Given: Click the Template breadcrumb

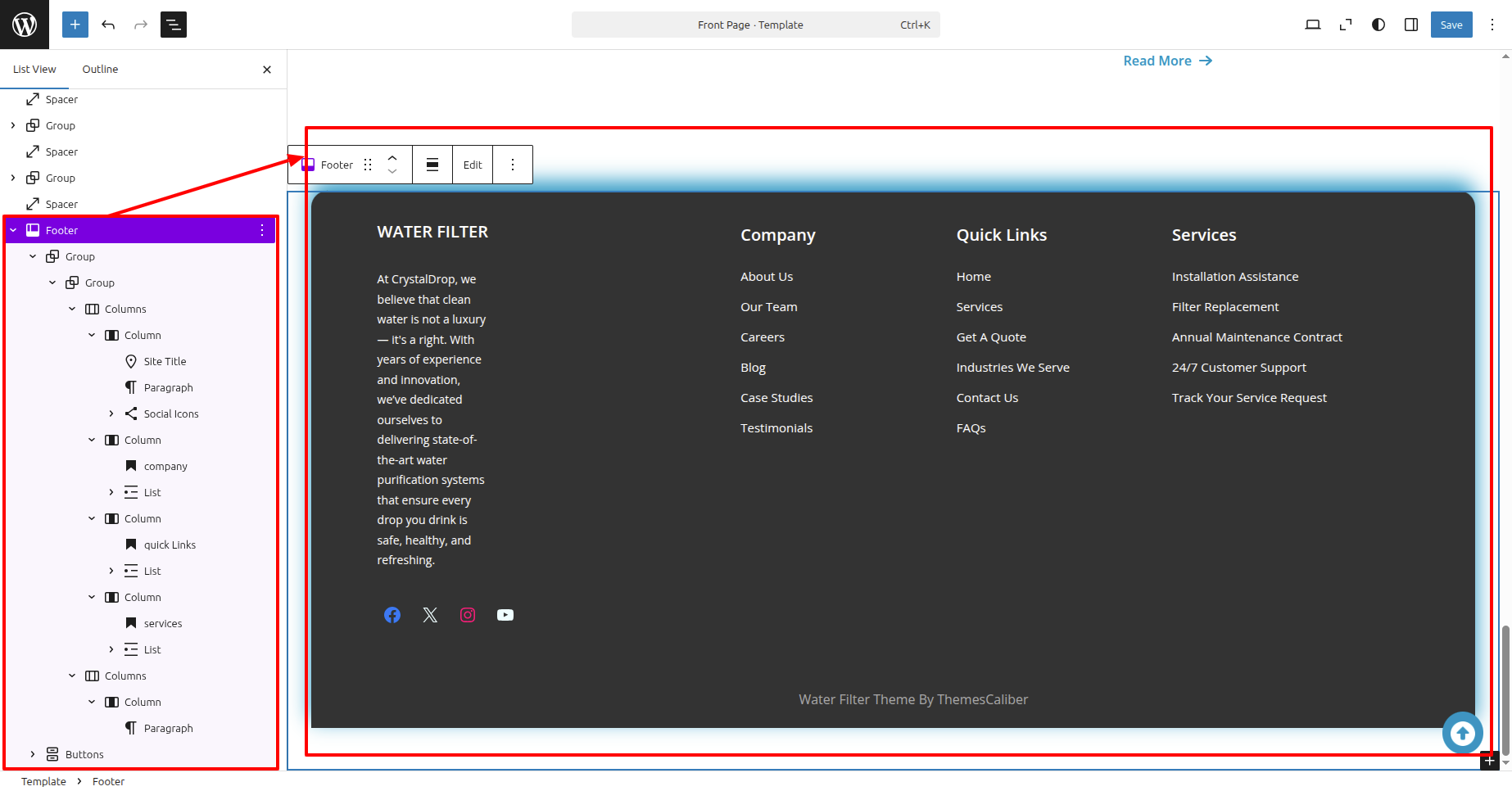Looking at the screenshot, I should pyautogui.click(x=43, y=781).
